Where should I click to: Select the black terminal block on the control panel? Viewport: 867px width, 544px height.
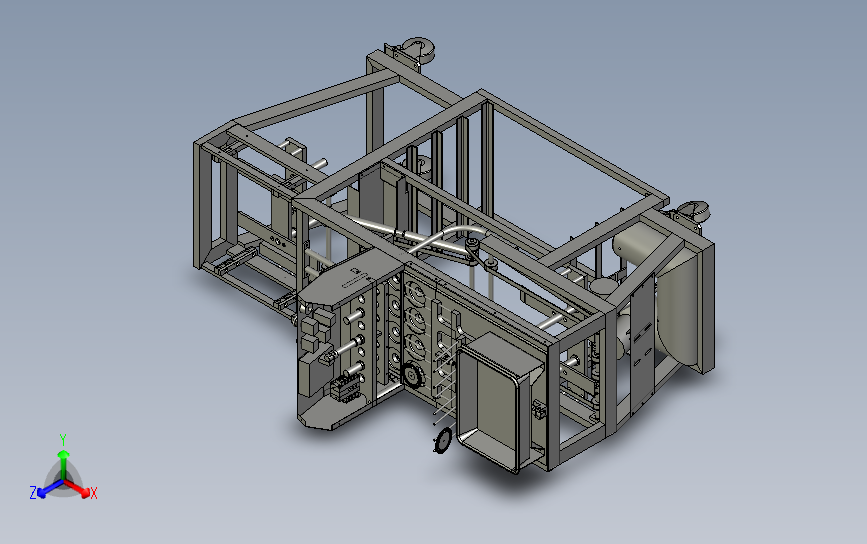coord(346,387)
